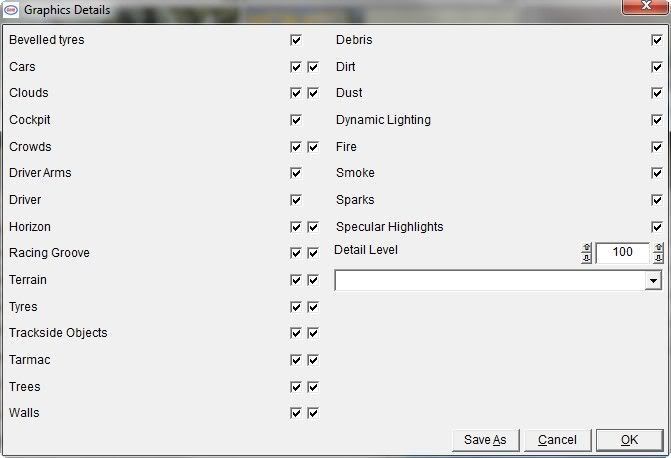Toggle the second Trackside Objects checkbox
671x458 pixels.
click(313, 333)
